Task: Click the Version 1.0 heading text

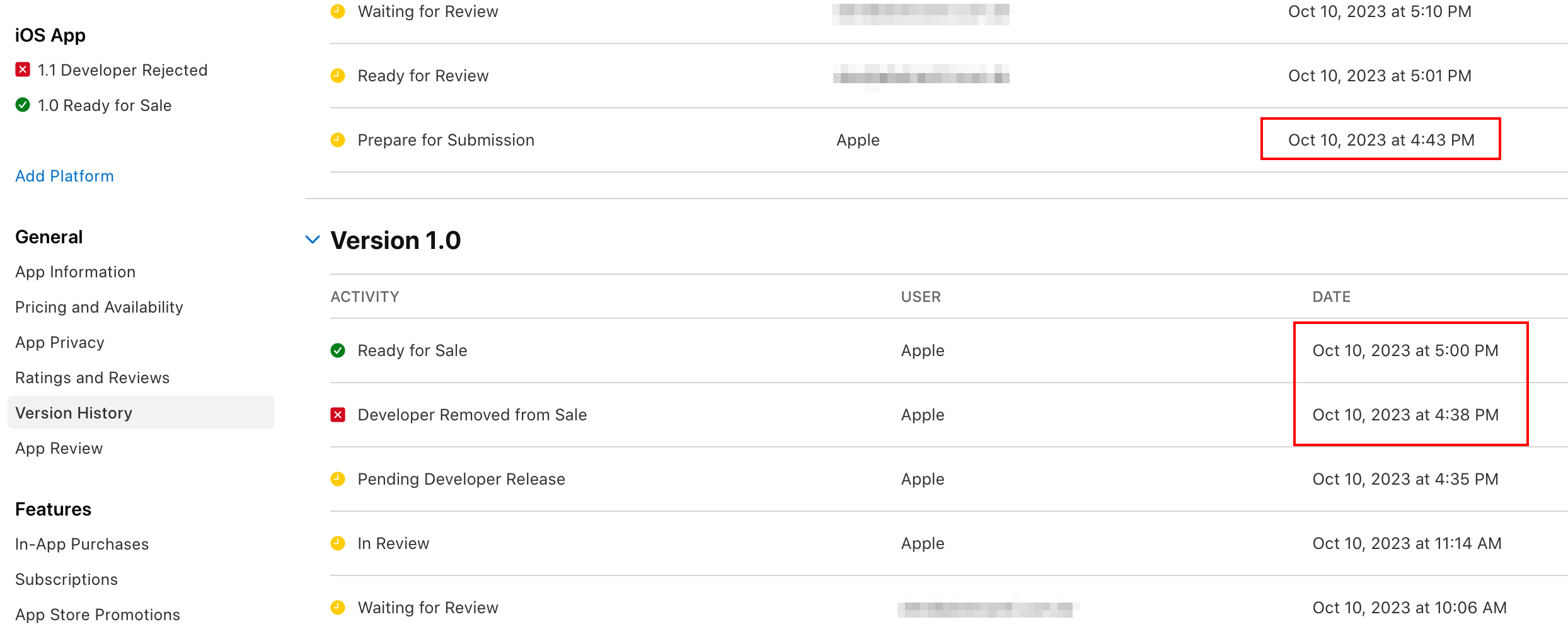Action: [396, 240]
